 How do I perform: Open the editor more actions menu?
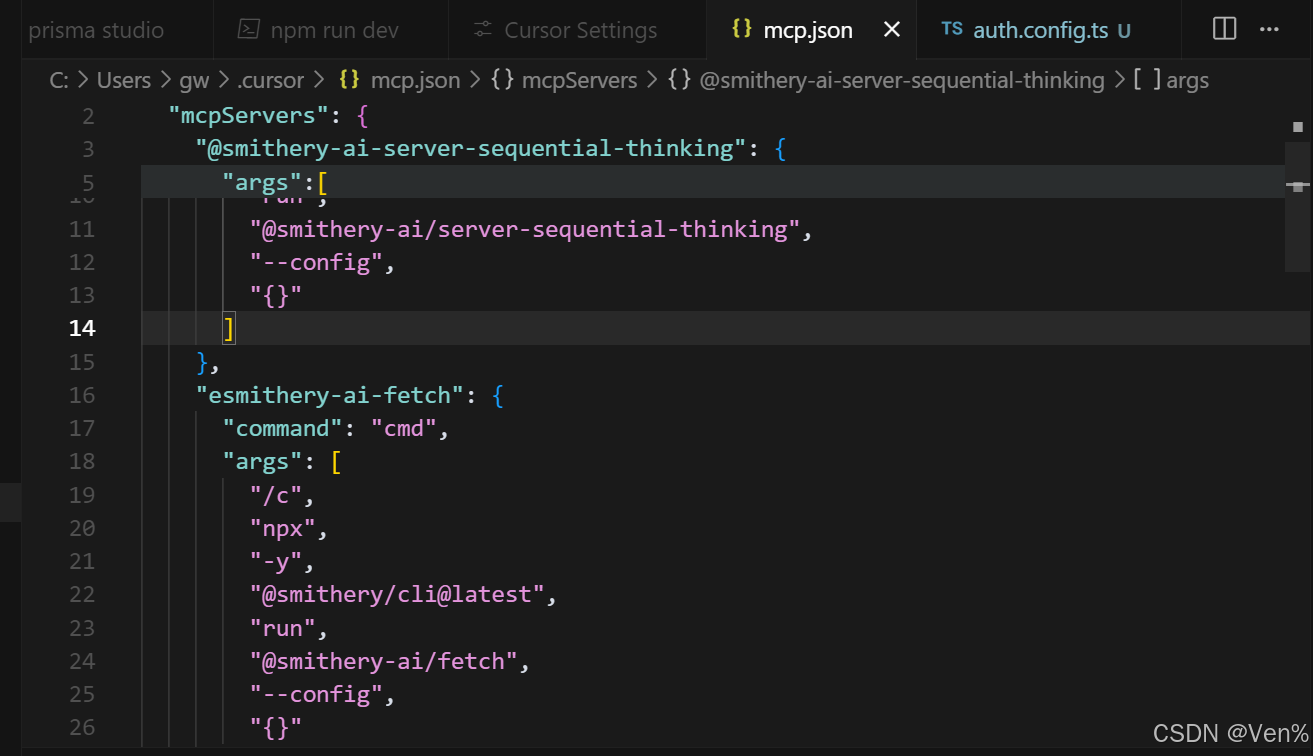1269,29
